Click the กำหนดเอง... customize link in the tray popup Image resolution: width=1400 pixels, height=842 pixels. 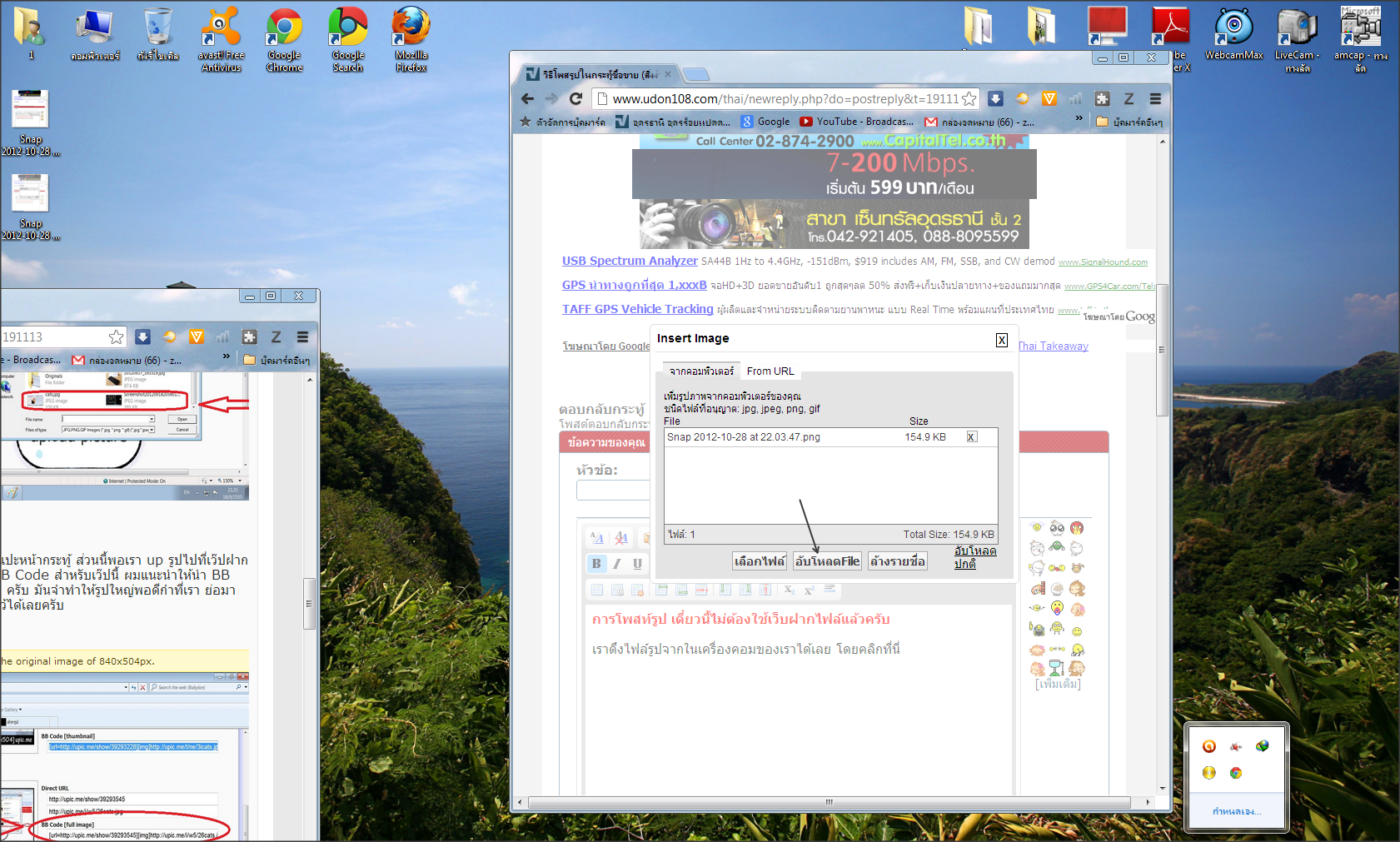pos(1237,811)
